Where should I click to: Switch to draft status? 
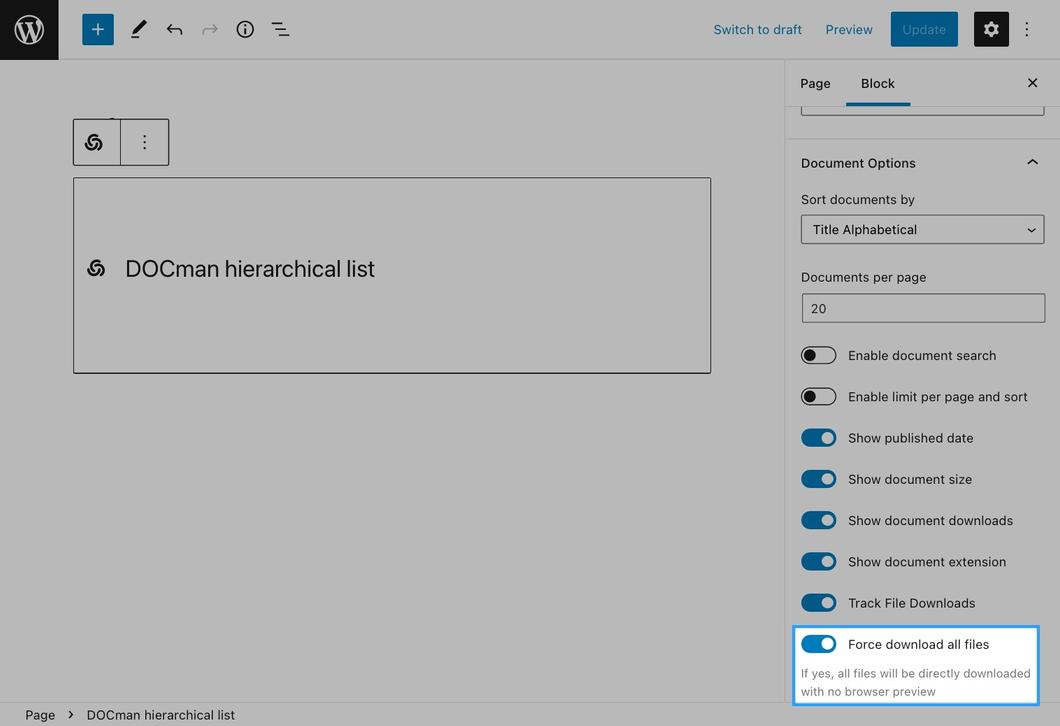point(757,30)
